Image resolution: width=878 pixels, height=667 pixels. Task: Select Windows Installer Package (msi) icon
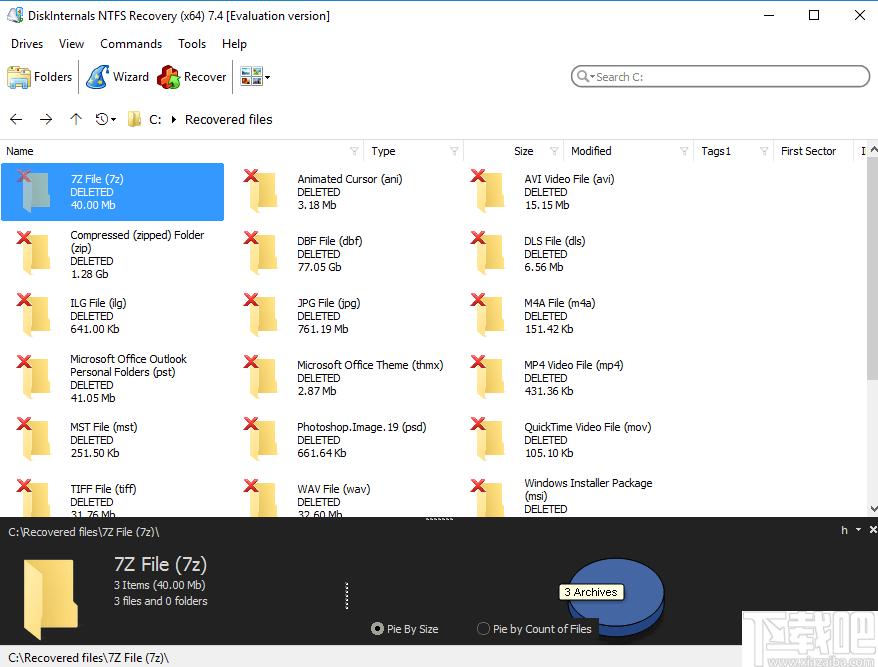[488, 498]
